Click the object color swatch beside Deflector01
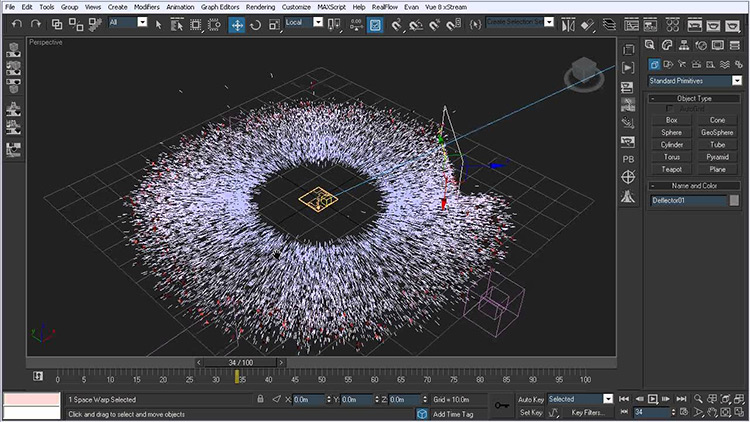750x422 pixels. 734,200
